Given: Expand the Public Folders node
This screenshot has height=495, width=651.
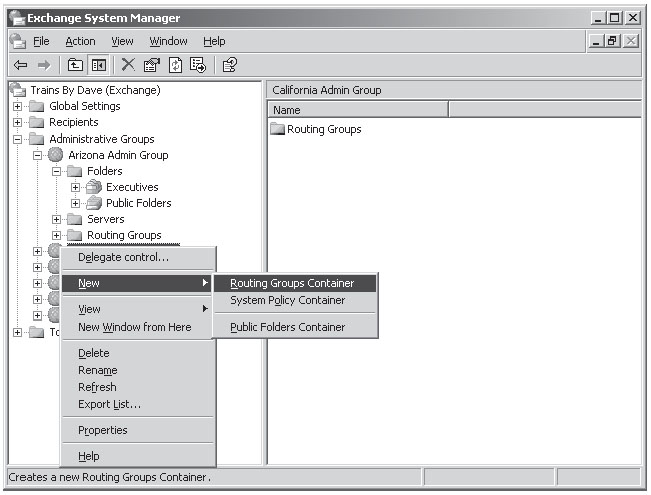Looking at the screenshot, I should [x=76, y=203].
